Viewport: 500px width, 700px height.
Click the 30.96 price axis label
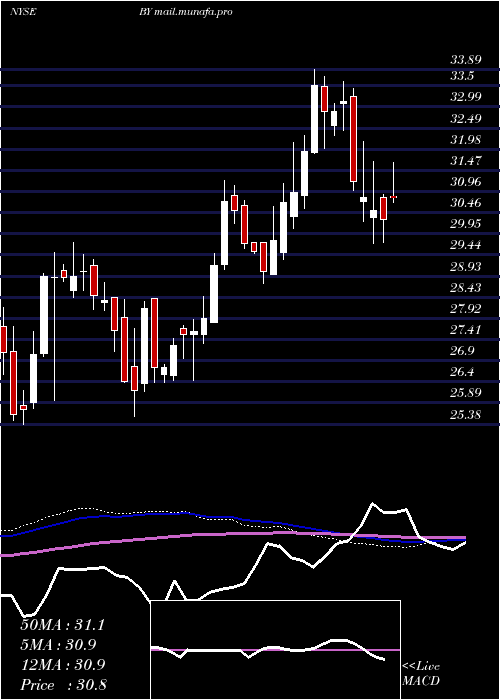466,182
